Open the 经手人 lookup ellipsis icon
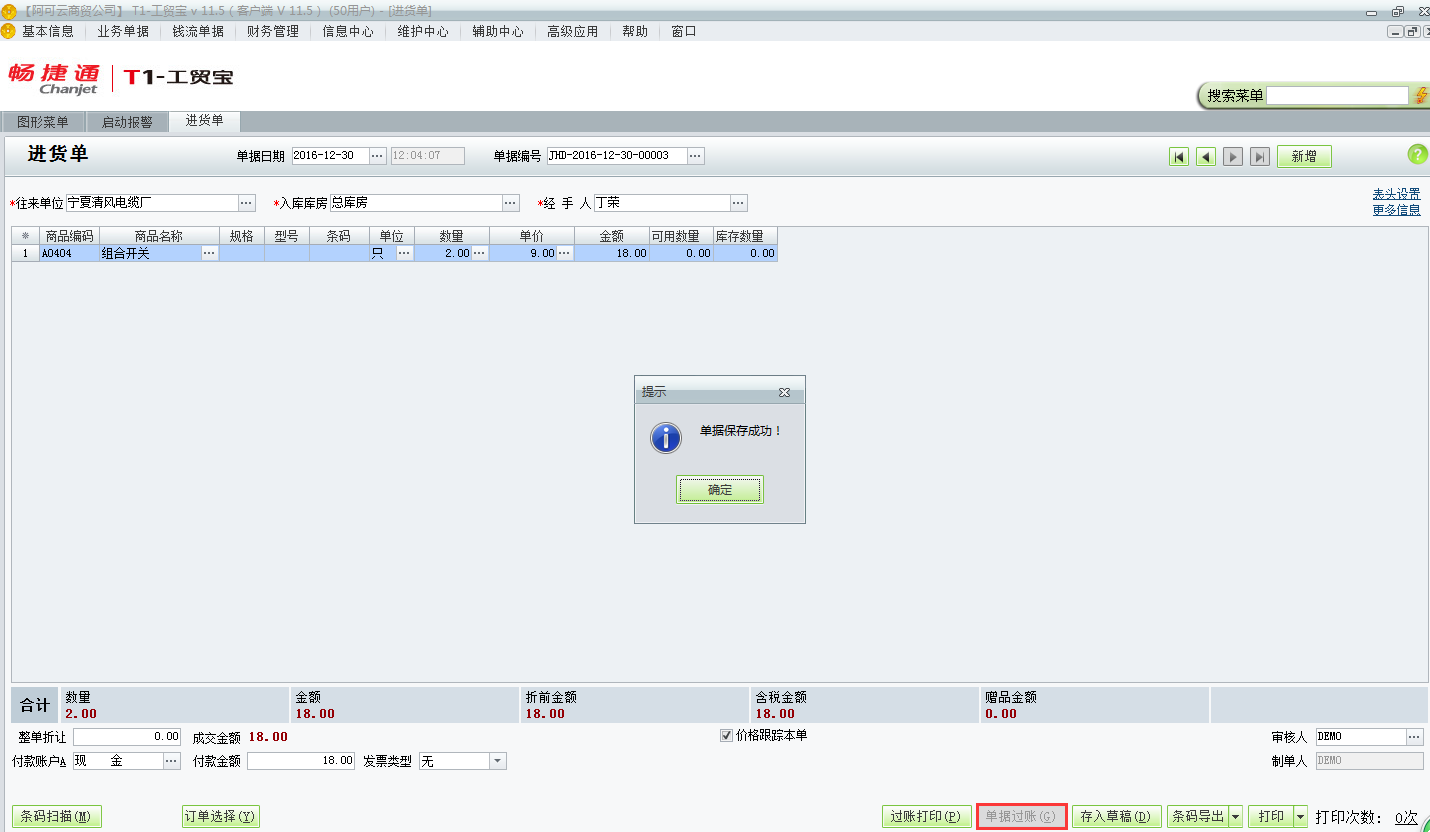Image resolution: width=1430 pixels, height=832 pixels. [738, 202]
